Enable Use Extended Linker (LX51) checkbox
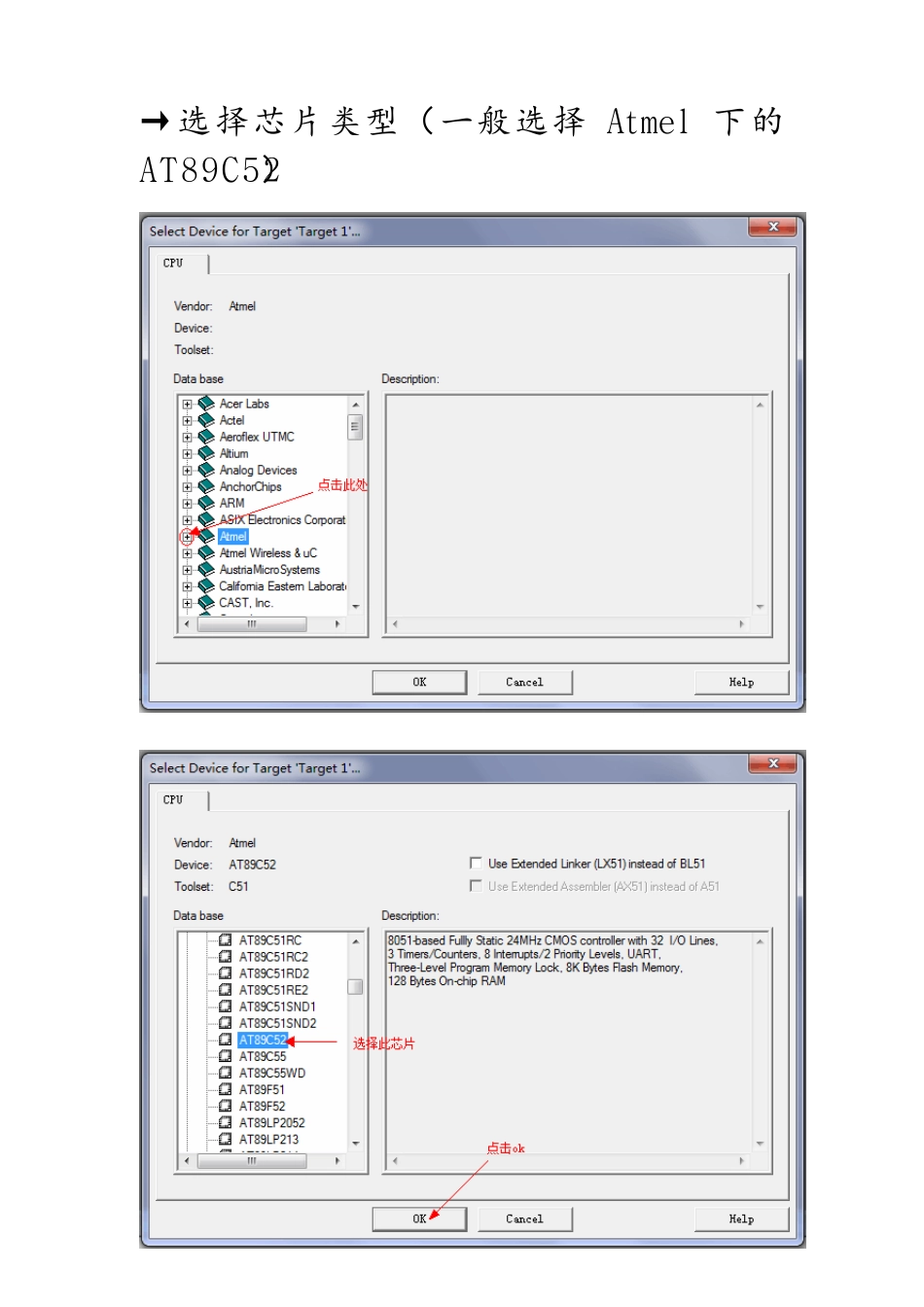 click(x=476, y=863)
